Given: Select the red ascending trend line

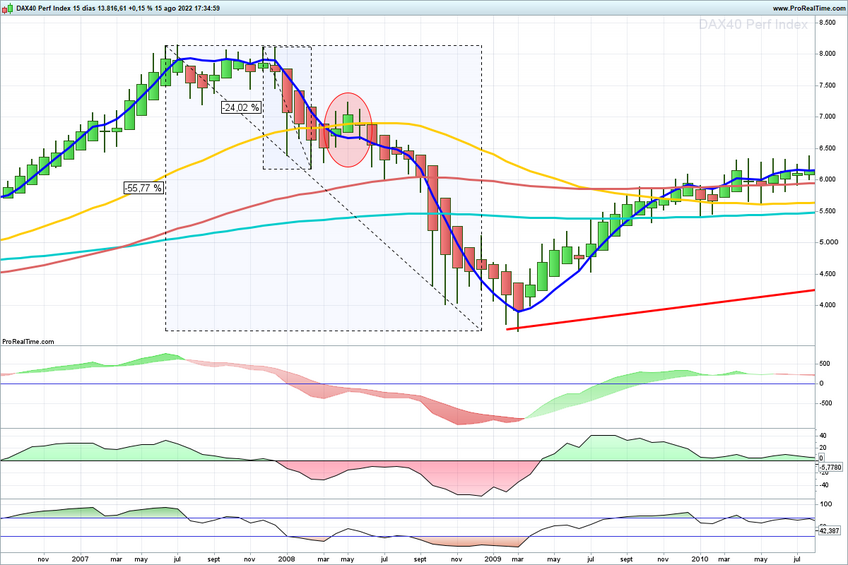Looking at the screenshot, I should click(660, 310).
